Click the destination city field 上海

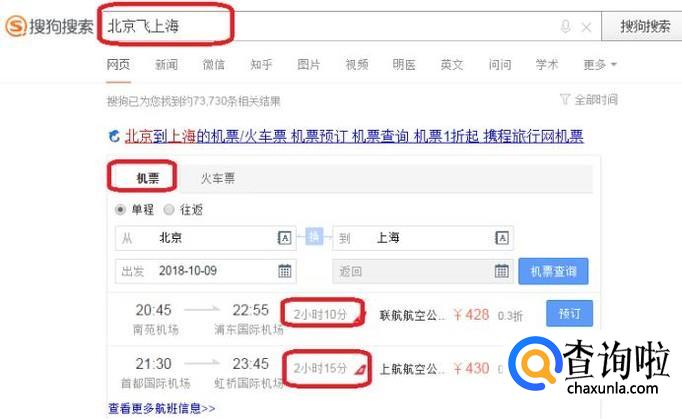coord(423,238)
